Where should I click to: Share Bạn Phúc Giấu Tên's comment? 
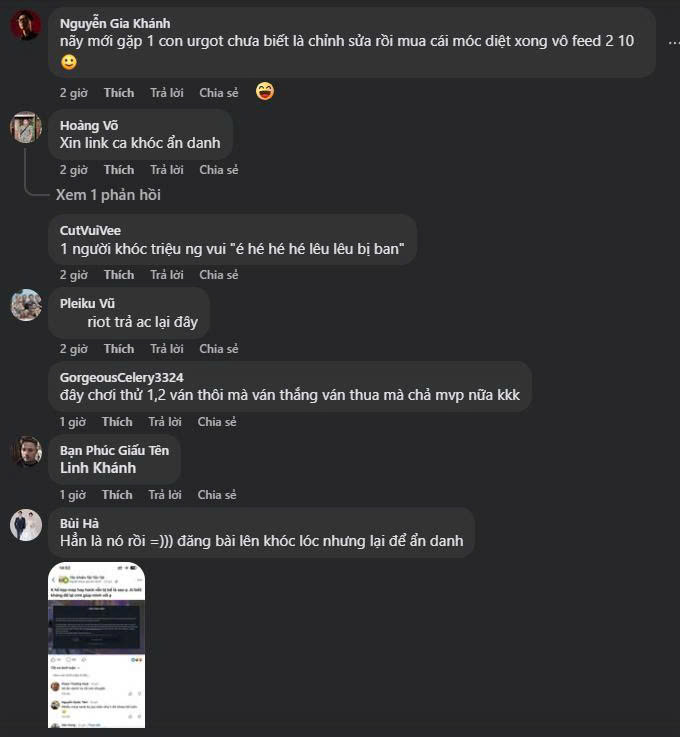(x=217, y=495)
